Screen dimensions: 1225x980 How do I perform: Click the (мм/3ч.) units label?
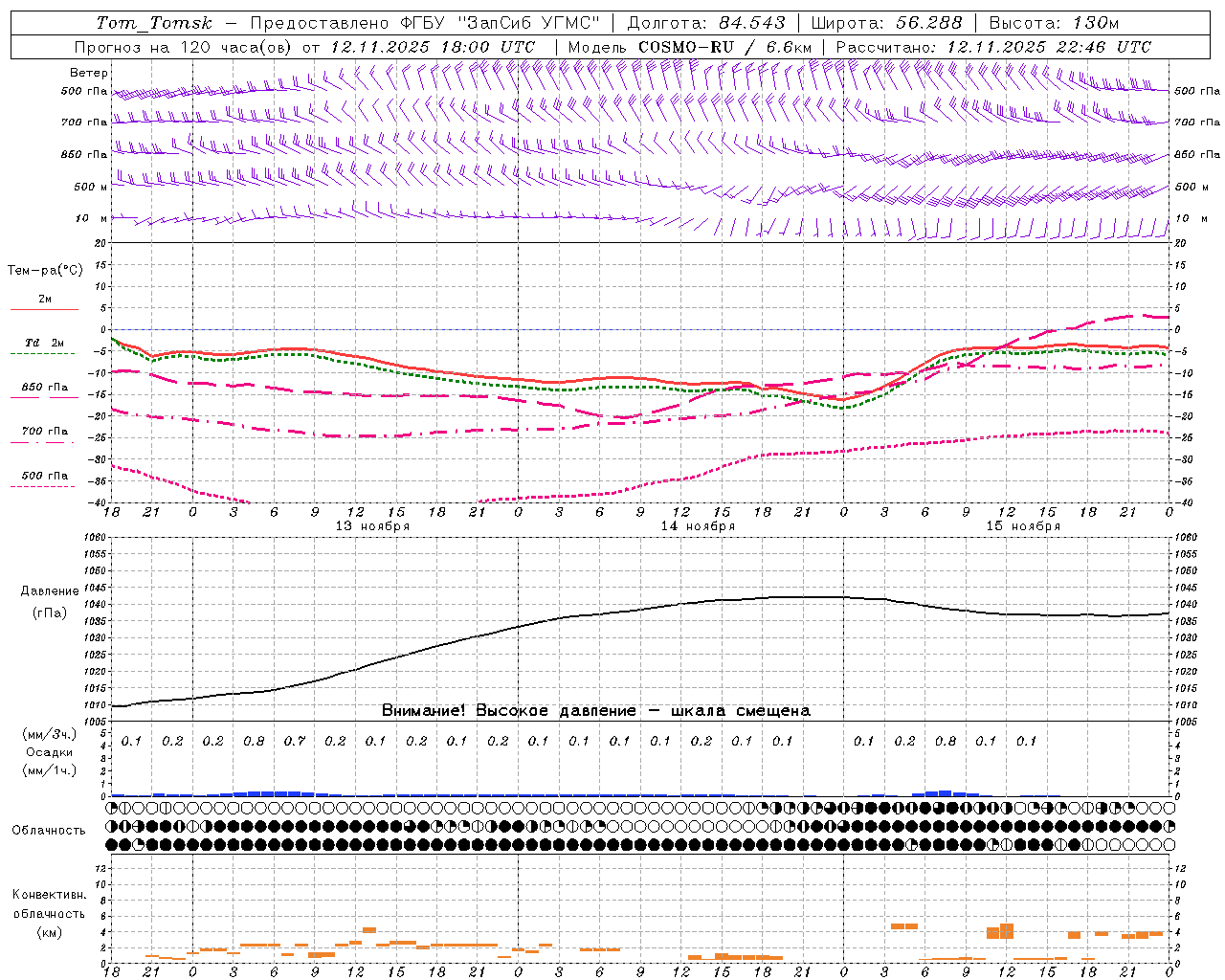click(x=50, y=734)
